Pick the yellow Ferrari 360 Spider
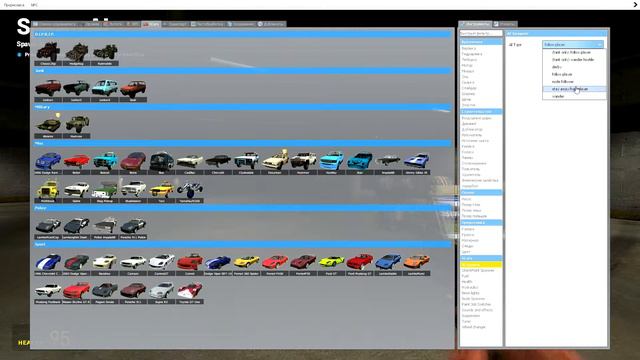This screenshot has width=640, height=360. tap(247, 263)
